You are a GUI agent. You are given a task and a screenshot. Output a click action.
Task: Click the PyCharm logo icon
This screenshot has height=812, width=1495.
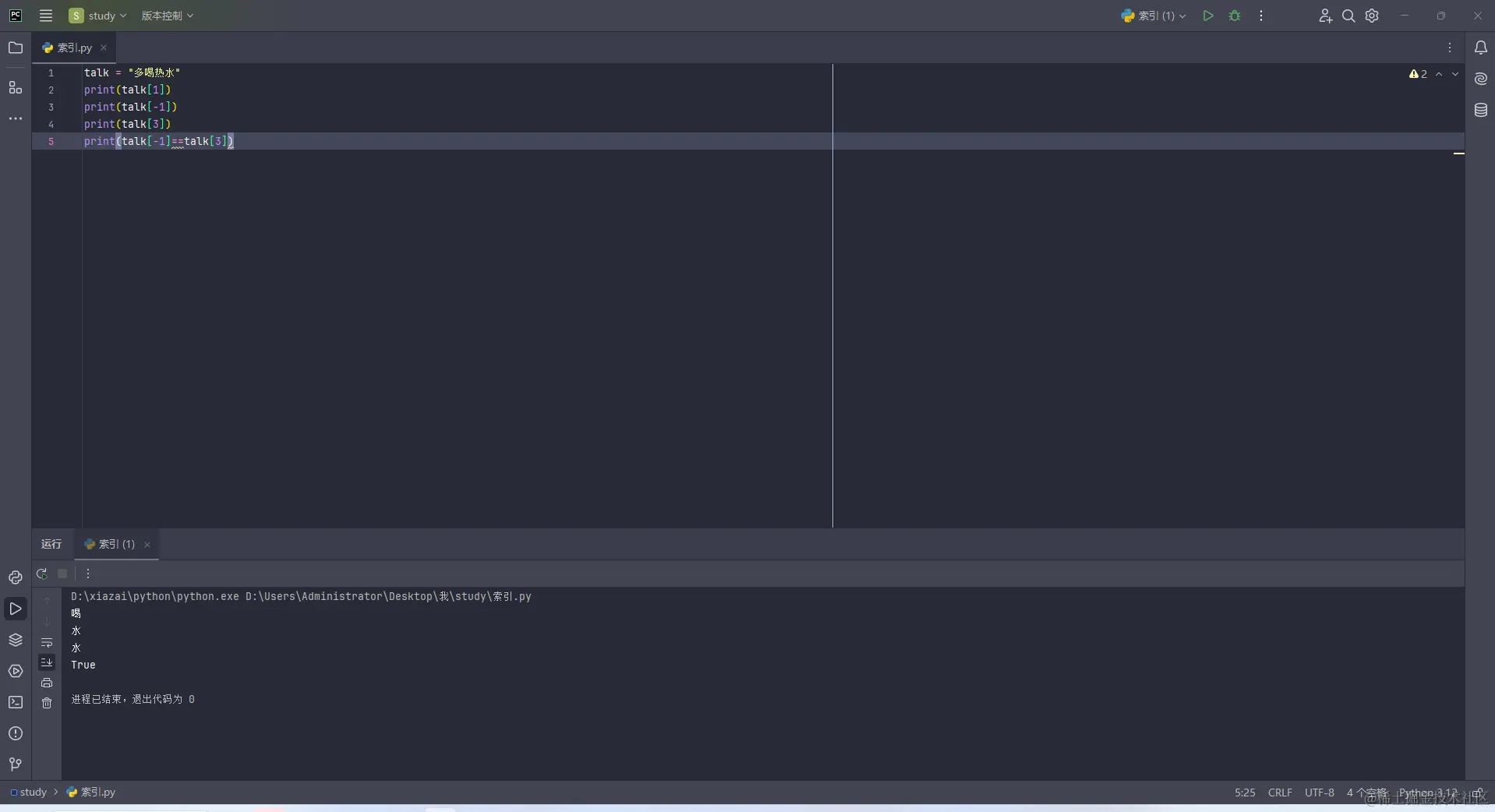[x=16, y=16]
